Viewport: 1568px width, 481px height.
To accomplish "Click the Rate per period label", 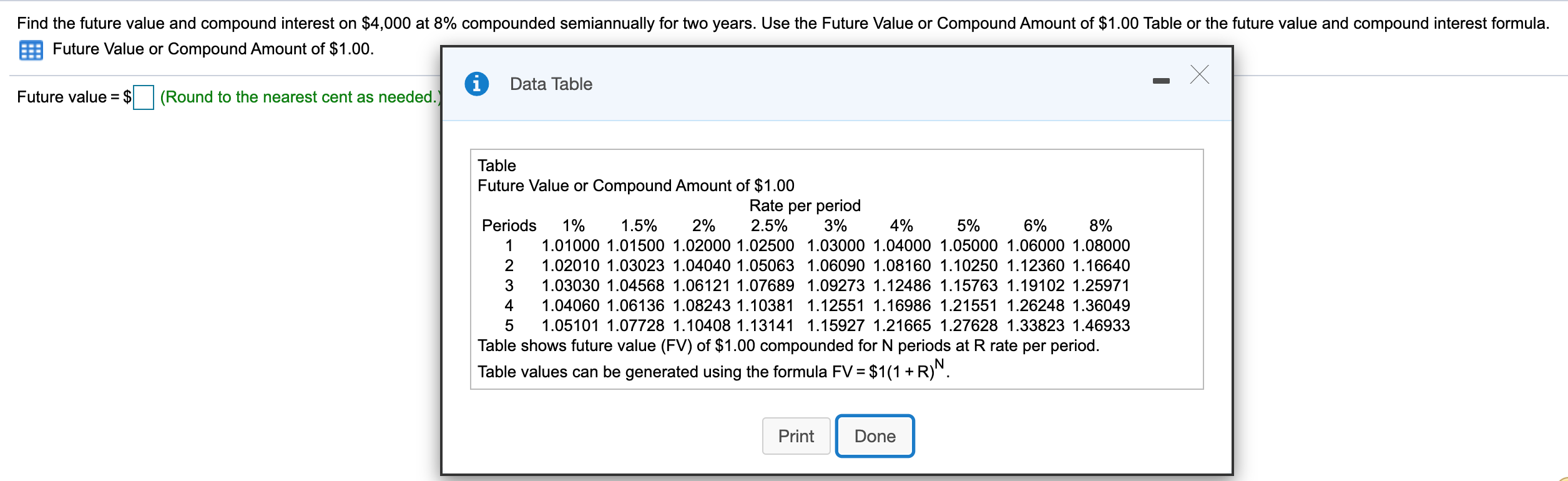I will coord(805,206).
